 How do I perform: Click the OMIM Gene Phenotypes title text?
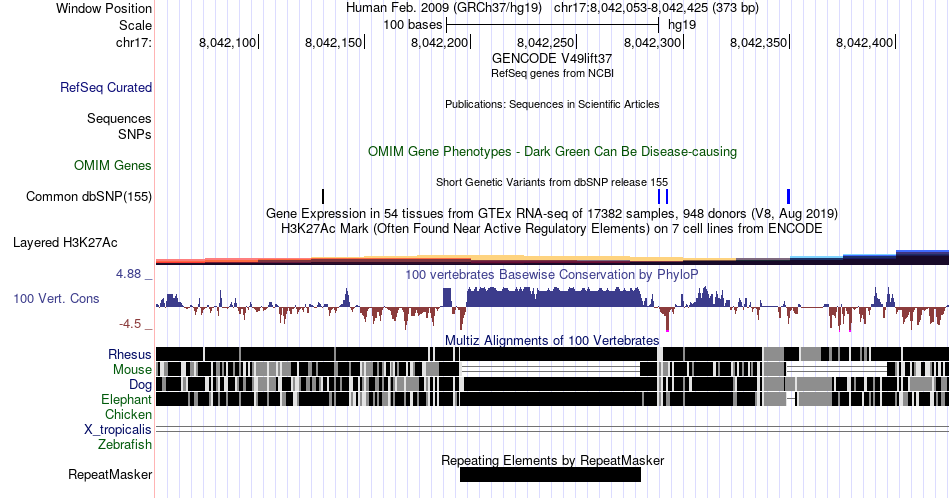(x=552, y=151)
